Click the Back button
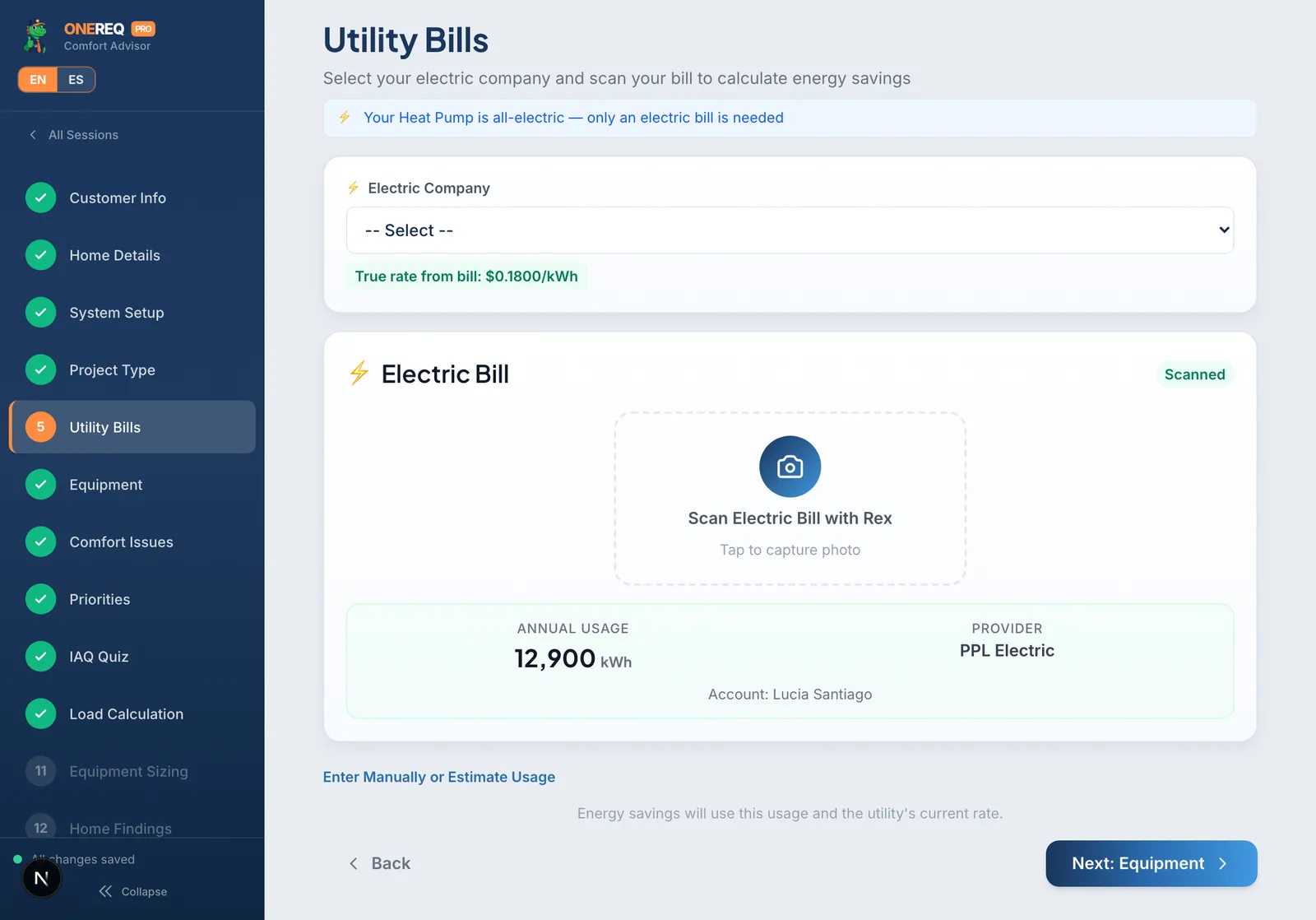 click(380, 863)
